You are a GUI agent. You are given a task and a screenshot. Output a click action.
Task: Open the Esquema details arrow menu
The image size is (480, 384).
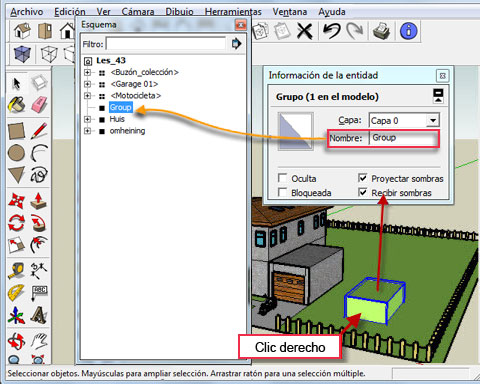tap(236, 43)
